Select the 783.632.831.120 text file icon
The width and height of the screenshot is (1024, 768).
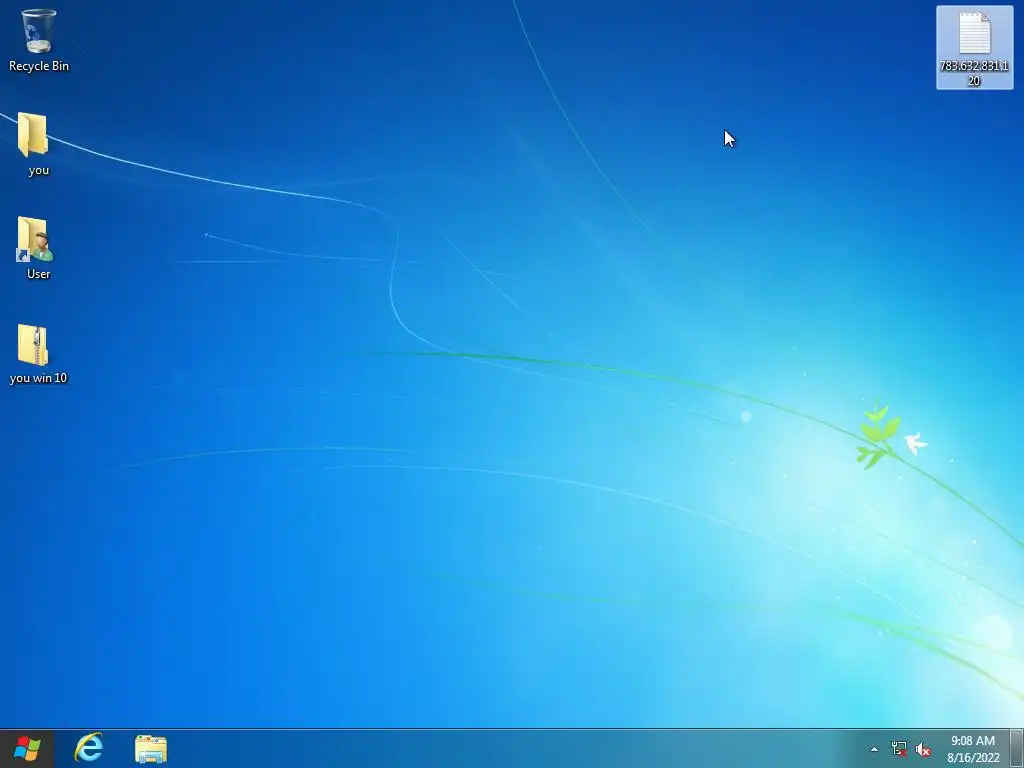tap(974, 48)
